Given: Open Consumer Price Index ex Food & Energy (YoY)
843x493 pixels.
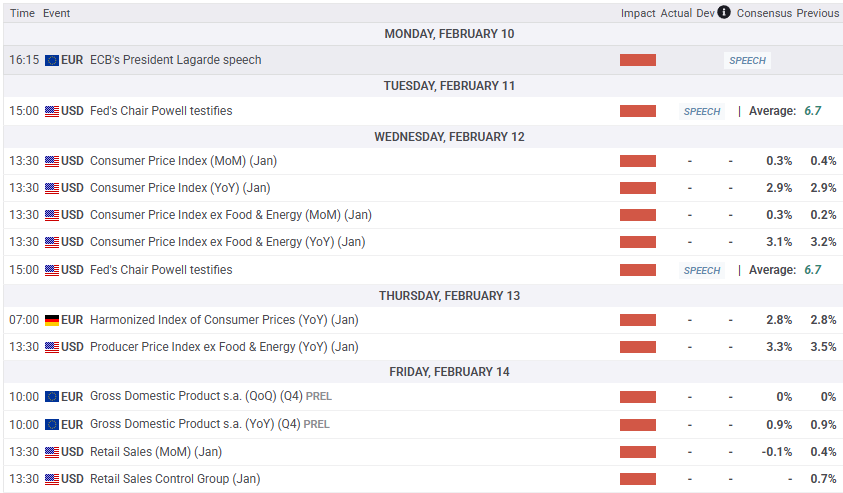Looking at the screenshot, I should 227,242.
